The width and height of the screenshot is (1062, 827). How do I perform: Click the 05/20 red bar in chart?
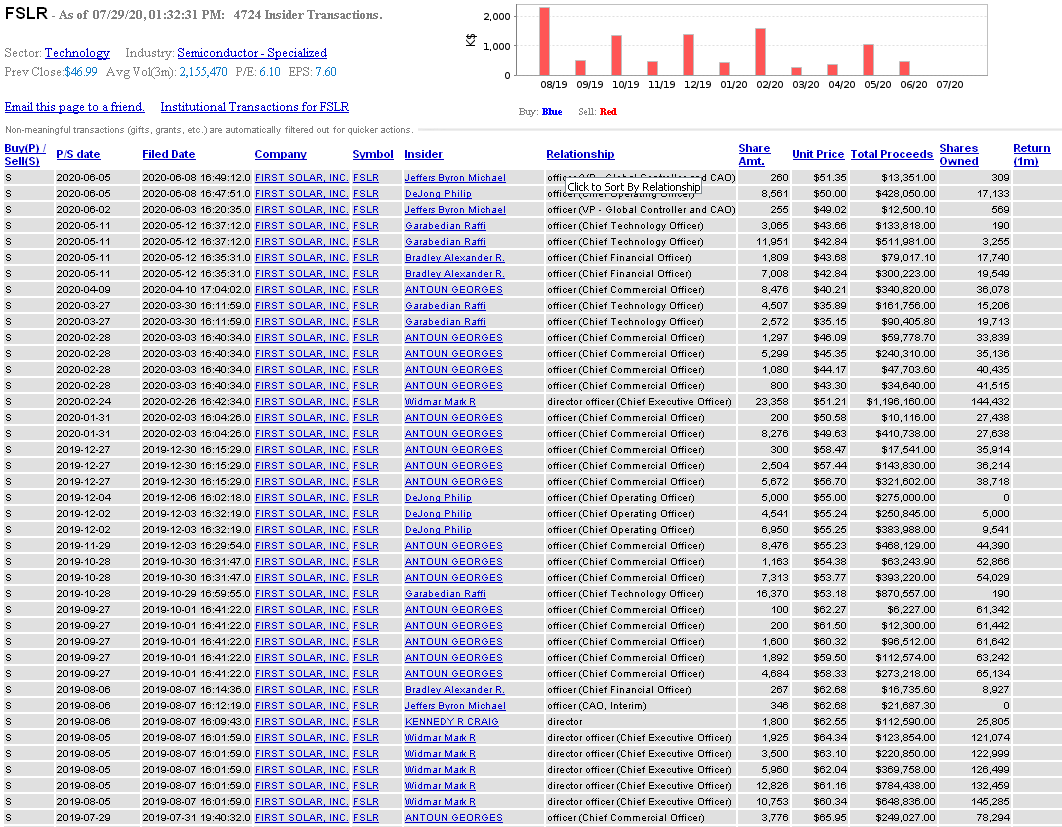[868, 60]
